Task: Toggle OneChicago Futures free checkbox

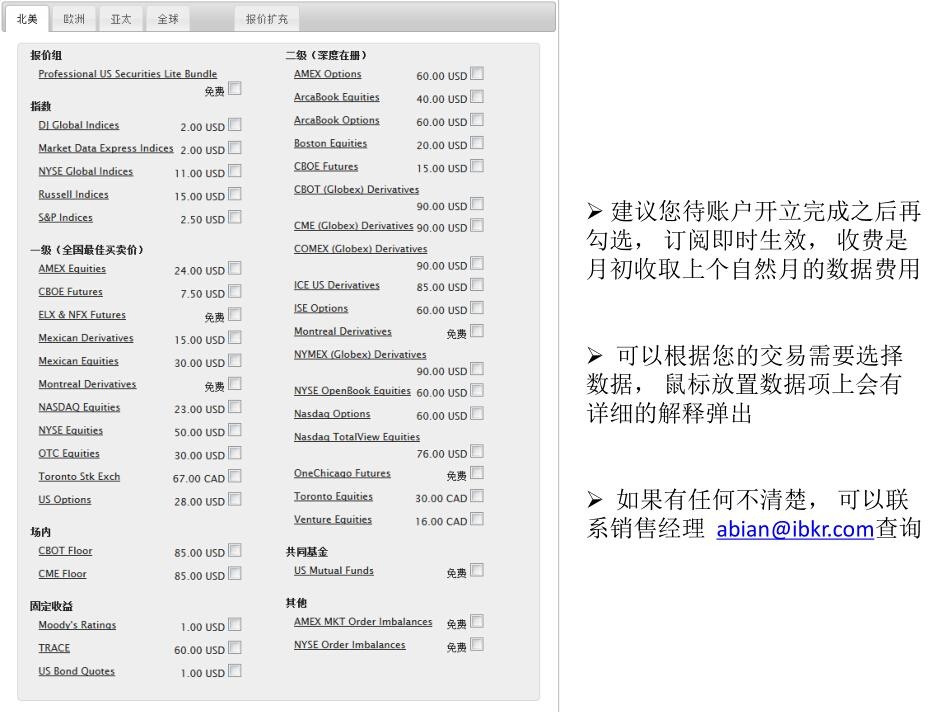Action: tap(477, 472)
